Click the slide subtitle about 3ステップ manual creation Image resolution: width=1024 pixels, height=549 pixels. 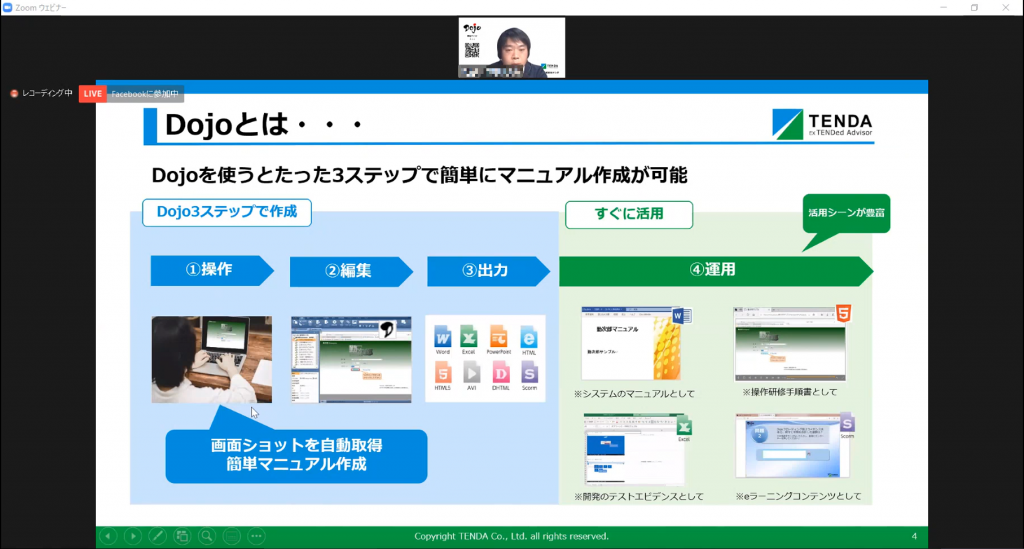point(419,175)
